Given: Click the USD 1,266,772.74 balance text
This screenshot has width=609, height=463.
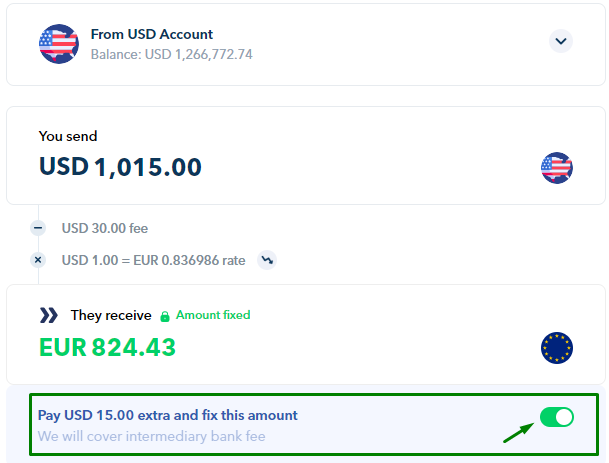Looking at the screenshot, I should [x=171, y=54].
